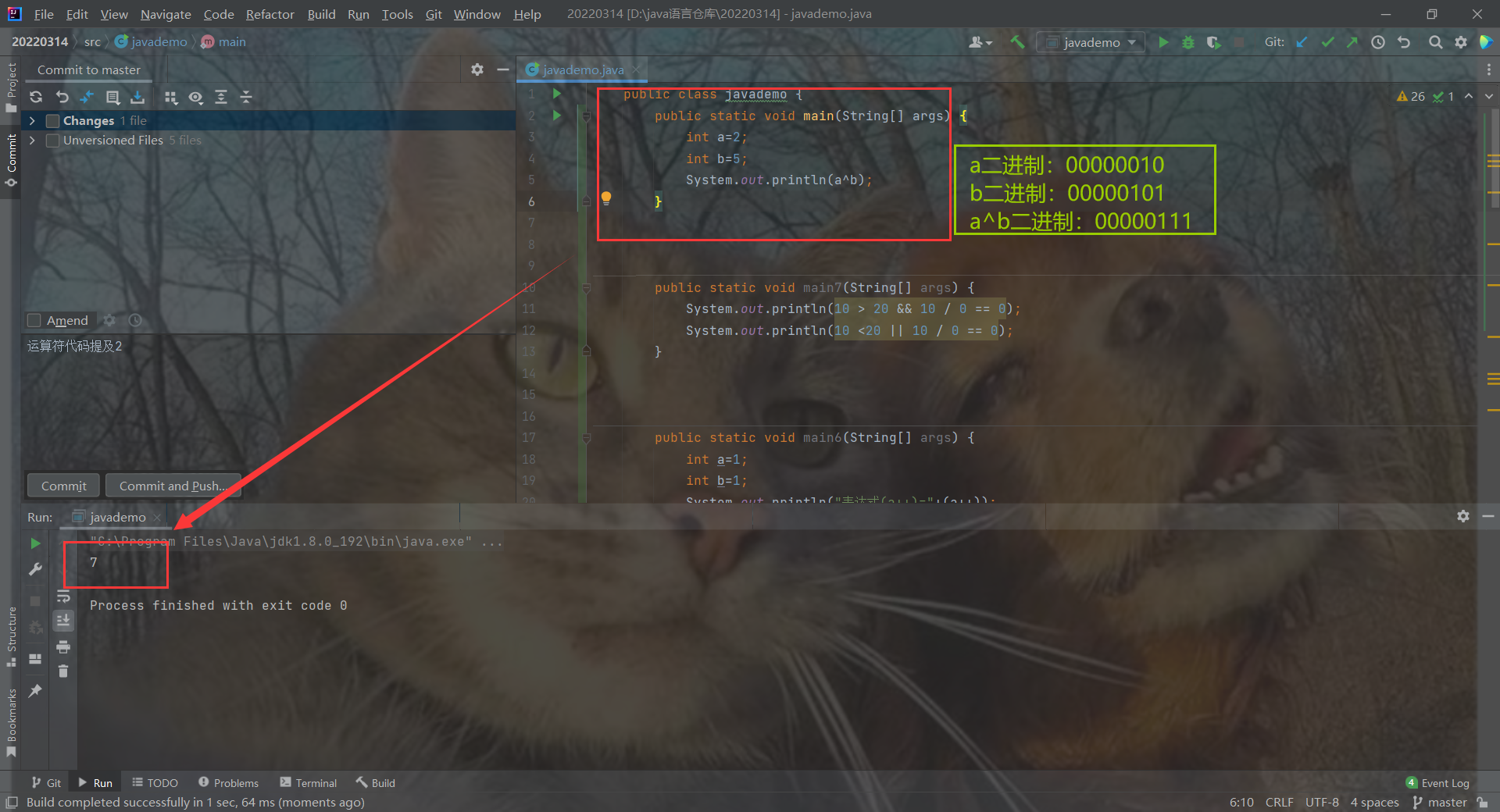Toggle soft-wrap in Run console
This screenshot has height=812, width=1500.
click(x=63, y=597)
